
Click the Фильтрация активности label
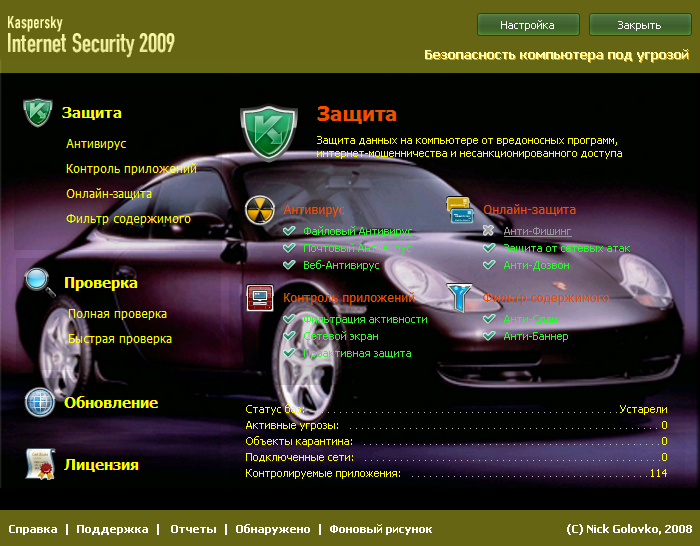click(x=365, y=319)
